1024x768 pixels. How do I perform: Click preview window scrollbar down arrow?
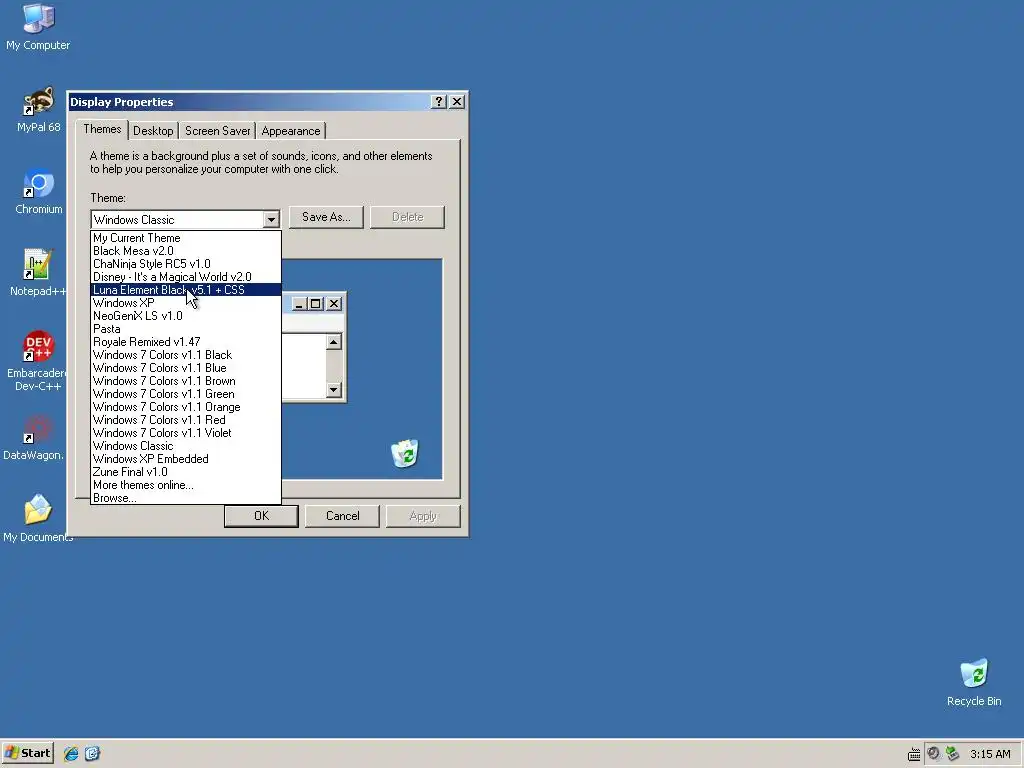pyautogui.click(x=334, y=390)
